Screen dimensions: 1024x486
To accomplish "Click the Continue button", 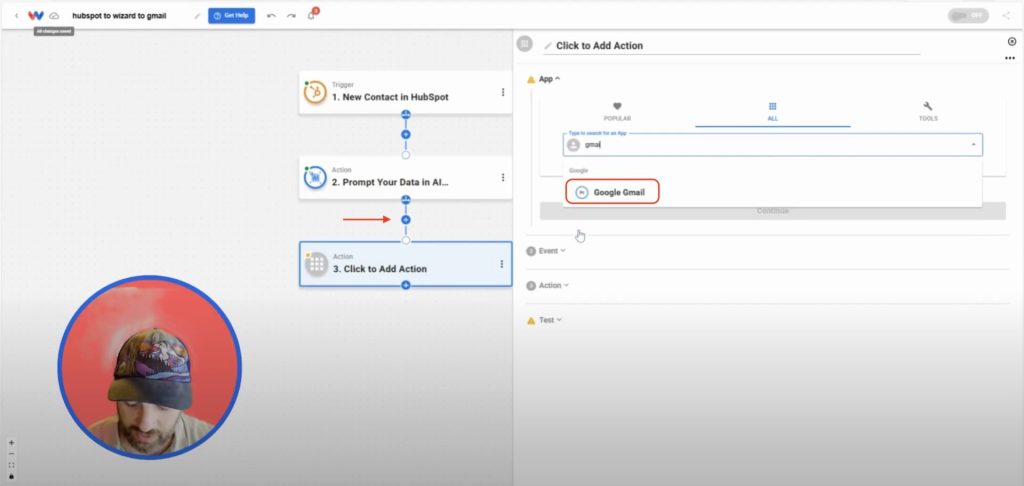I will pyautogui.click(x=773, y=211).
